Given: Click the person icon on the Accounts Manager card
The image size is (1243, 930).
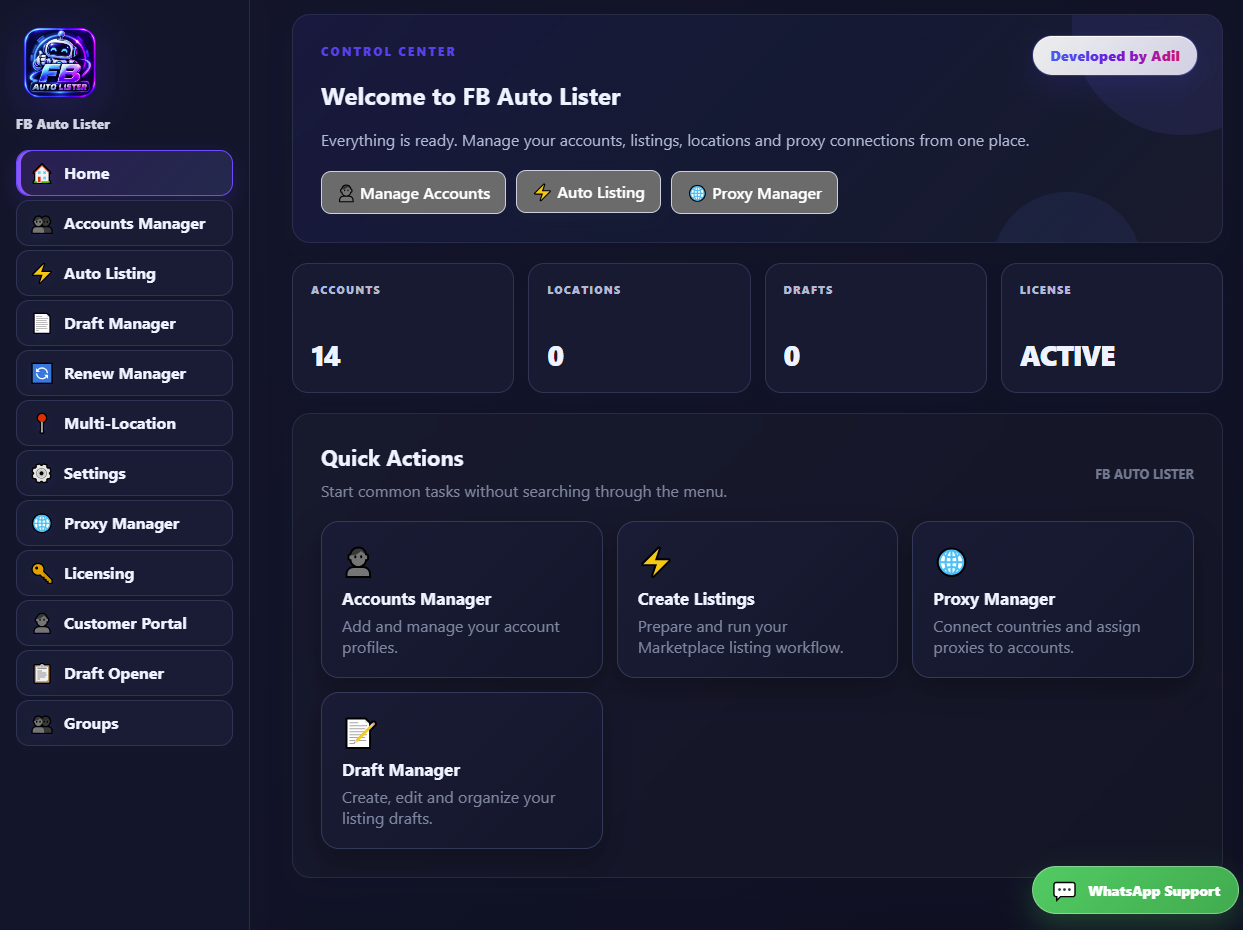Looking at the screenshot, I should tap(358, 562).
